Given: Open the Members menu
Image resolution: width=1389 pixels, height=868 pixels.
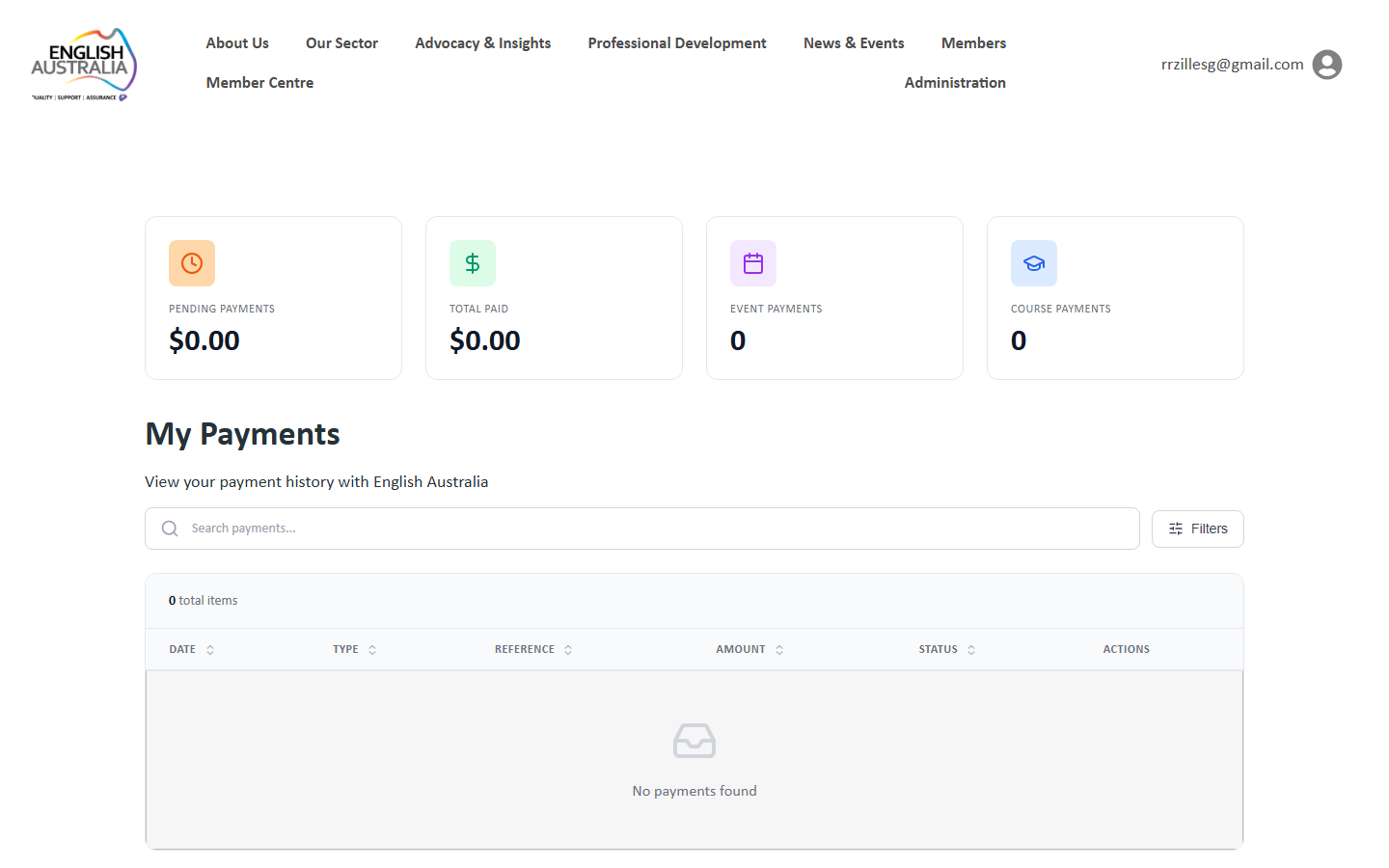Looking at the screenshot, I should click(x=973, y=43).
